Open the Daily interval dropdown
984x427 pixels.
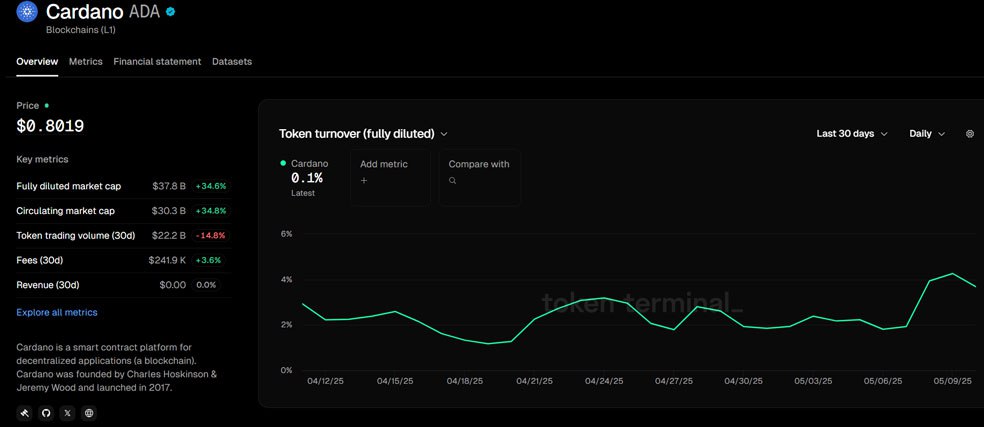coord(926,134)
